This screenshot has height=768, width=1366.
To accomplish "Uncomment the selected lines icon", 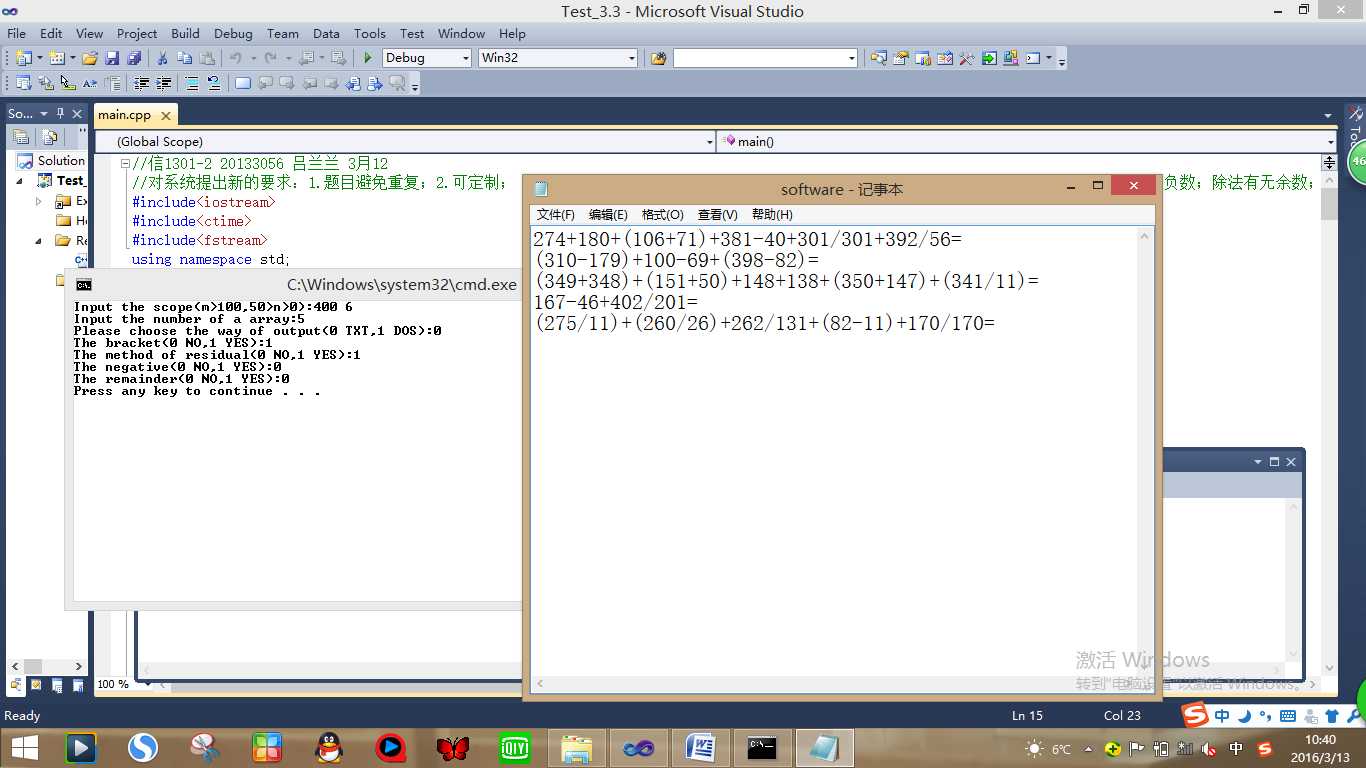I will point(213,83).
